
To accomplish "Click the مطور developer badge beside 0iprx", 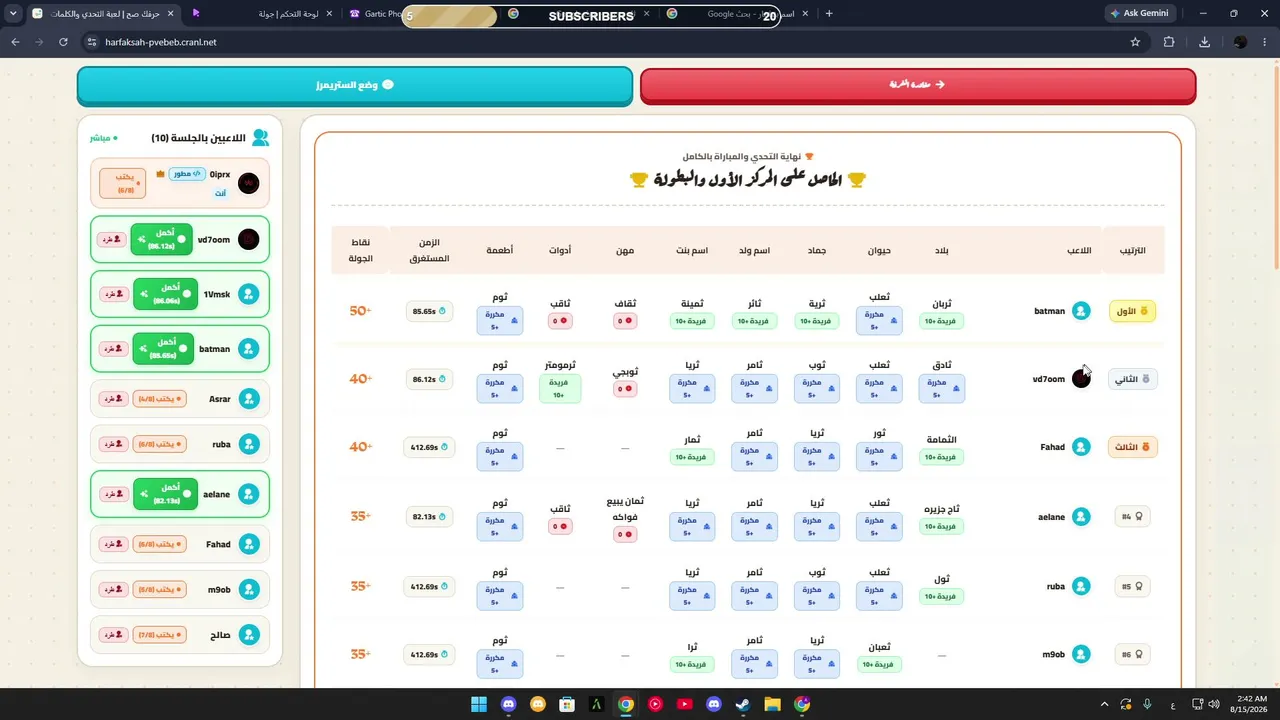I will pos(187,174).
